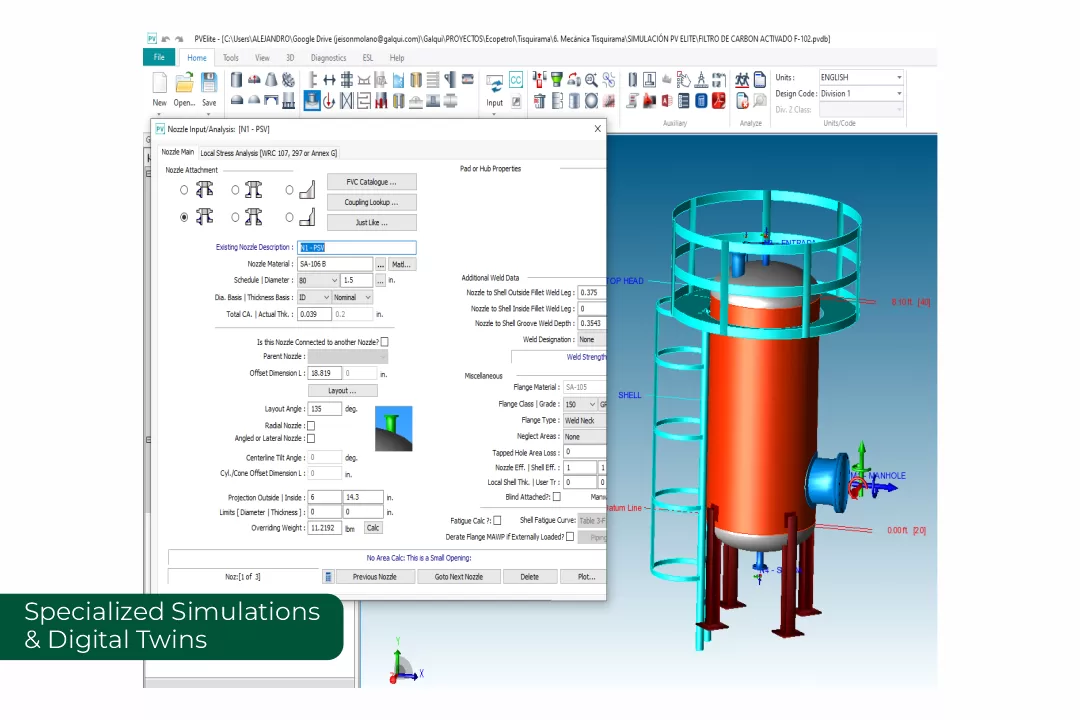Select the highlighted Nozzle input tool
This screenshot has height=720, width=1080.
point(312,101)
